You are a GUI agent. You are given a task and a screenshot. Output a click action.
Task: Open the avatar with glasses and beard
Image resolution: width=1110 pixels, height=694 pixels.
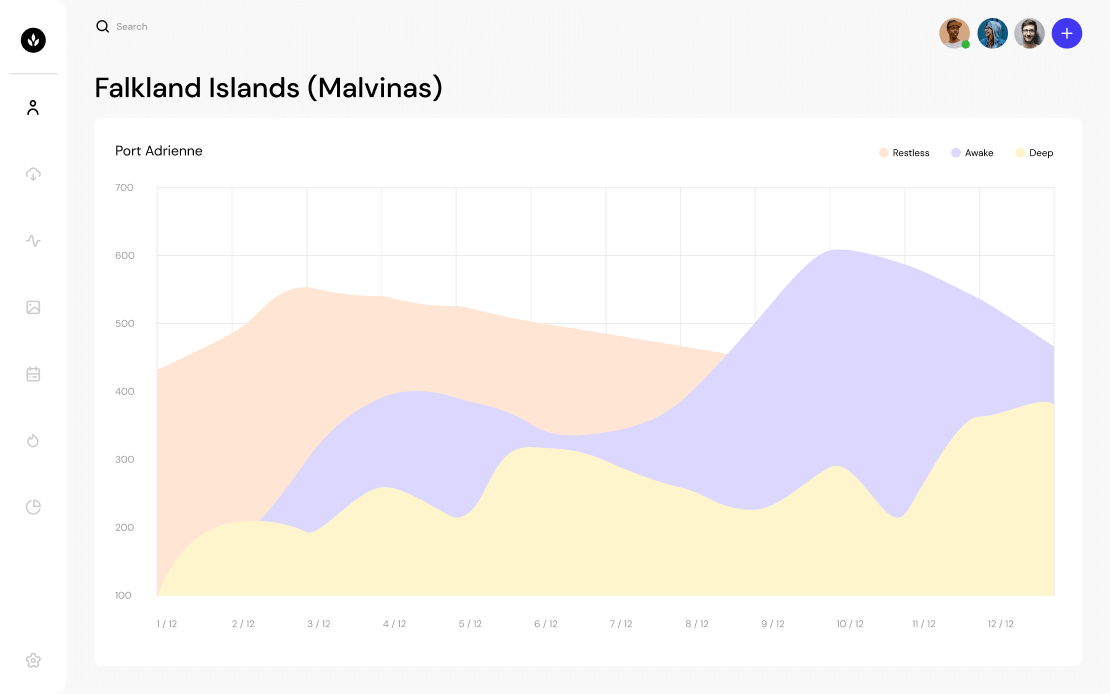pyautogui.click(x=1029, y=33)
